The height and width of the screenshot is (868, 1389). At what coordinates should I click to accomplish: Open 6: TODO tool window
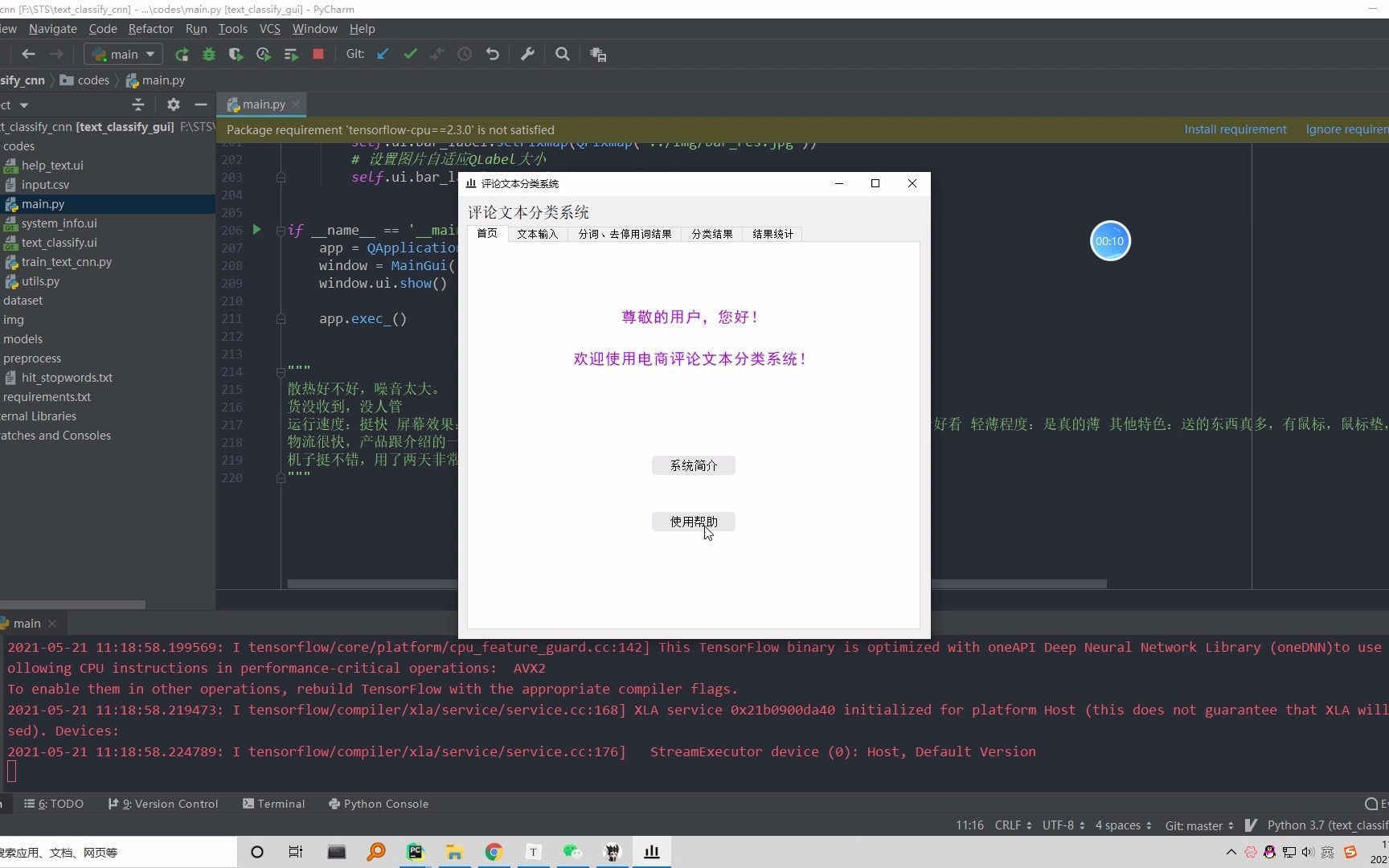pyautogui.click(x=54, y=804)
